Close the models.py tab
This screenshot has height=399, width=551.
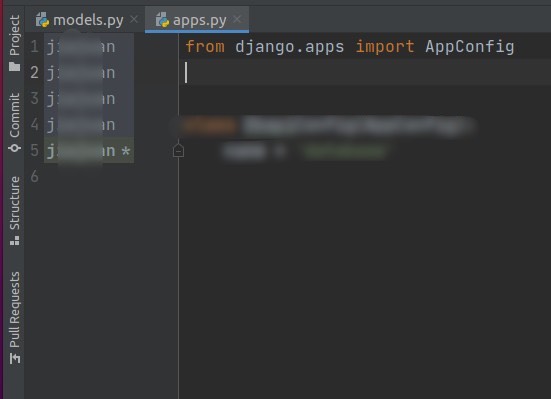pos(134,19)
